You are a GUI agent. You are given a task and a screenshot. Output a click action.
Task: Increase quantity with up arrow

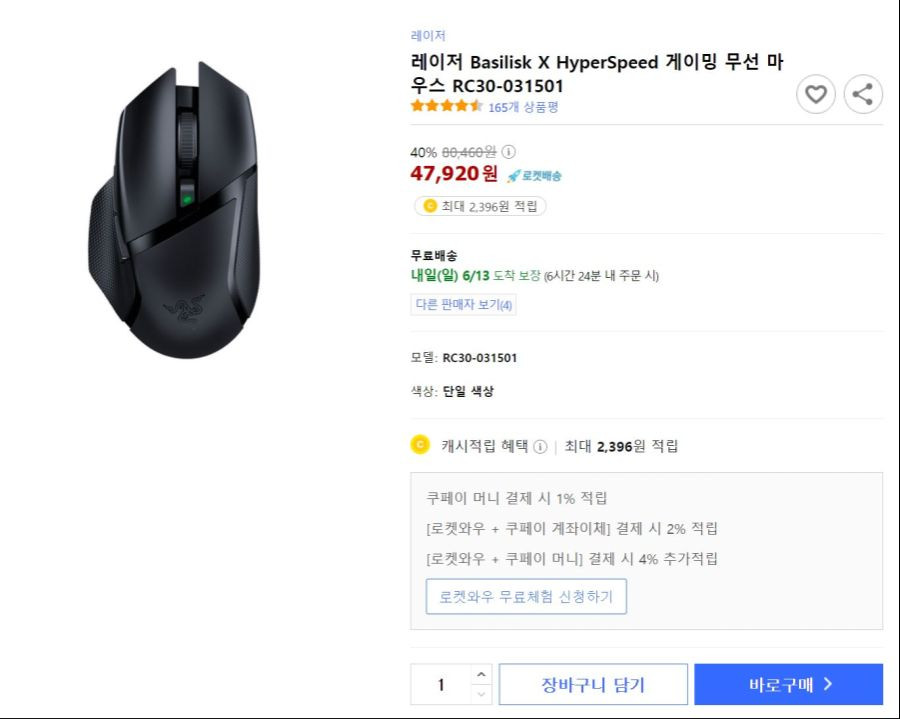tap(481, 674)
